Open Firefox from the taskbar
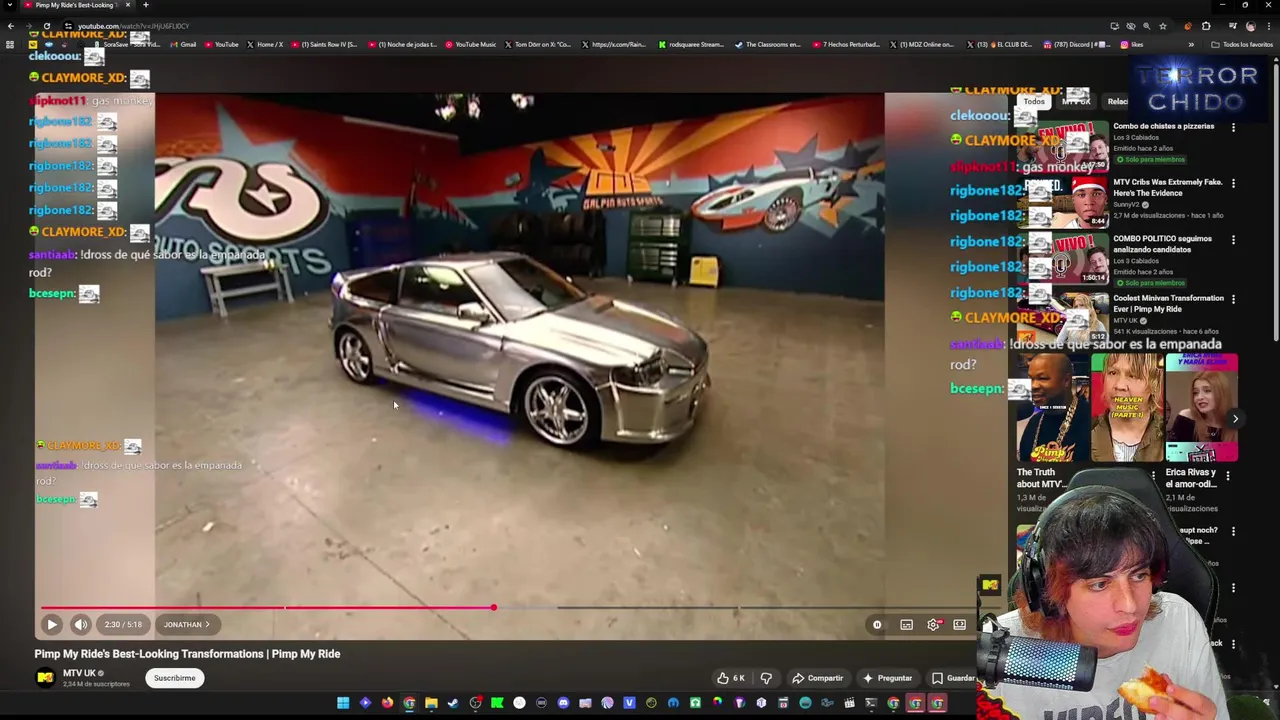 tap(387, 704)
